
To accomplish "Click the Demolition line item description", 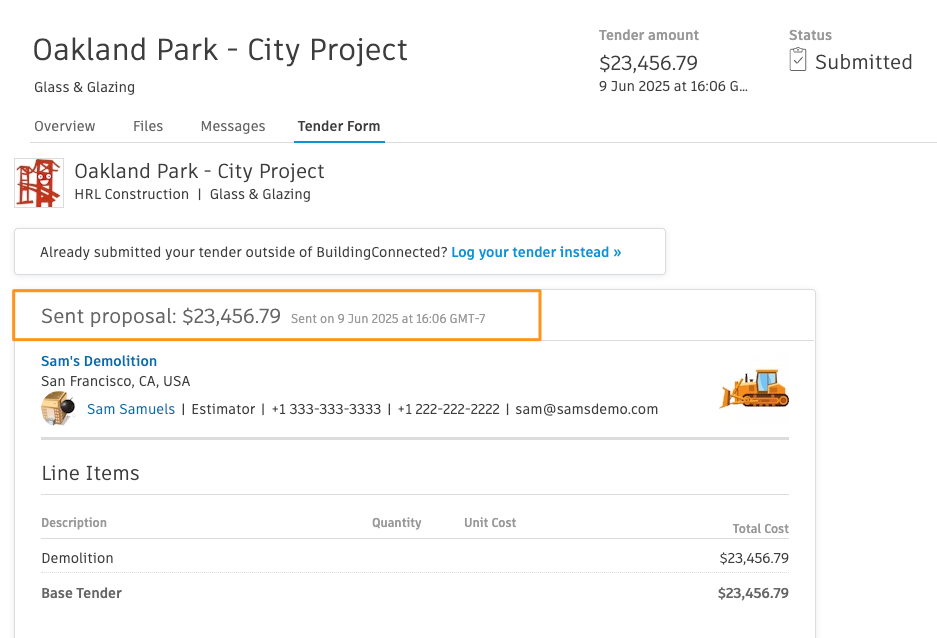I will [x=77, y=558].
